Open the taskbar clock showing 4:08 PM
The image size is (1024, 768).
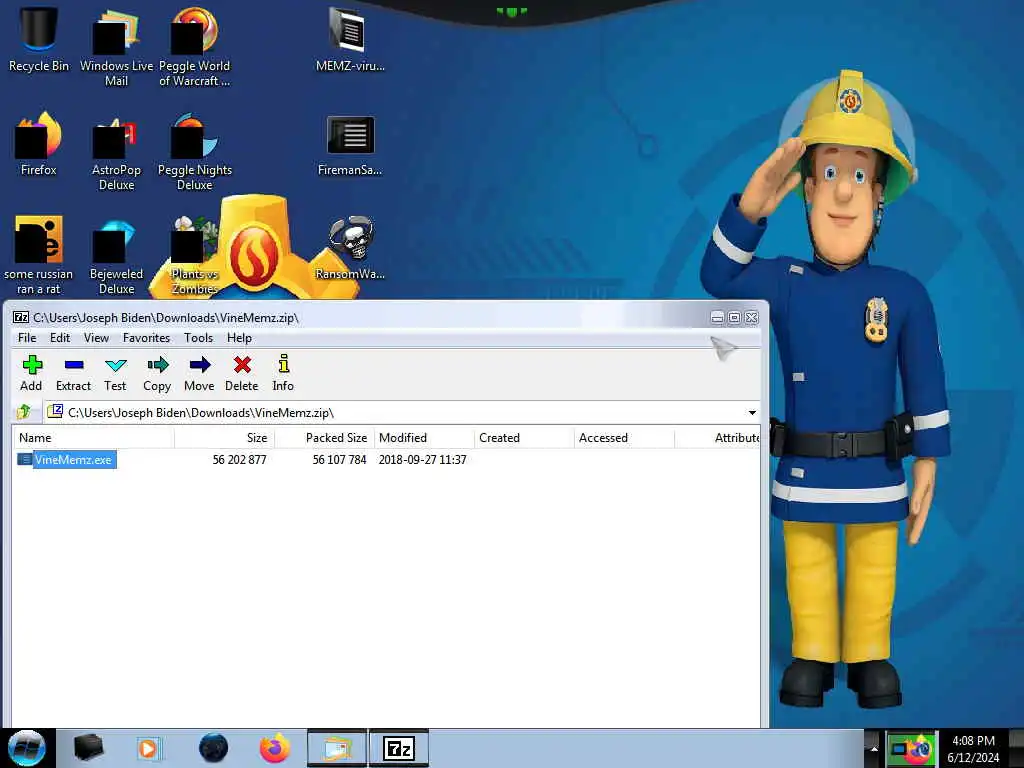pos(973,749)
